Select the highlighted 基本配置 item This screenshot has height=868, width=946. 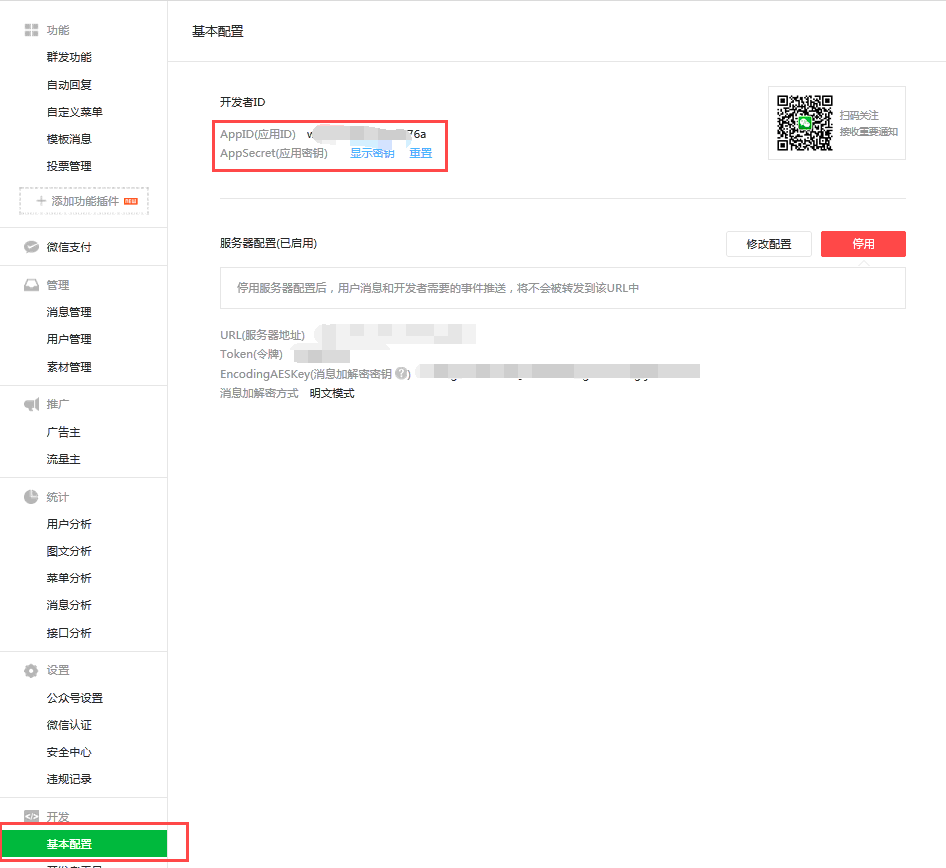[84, 844]
